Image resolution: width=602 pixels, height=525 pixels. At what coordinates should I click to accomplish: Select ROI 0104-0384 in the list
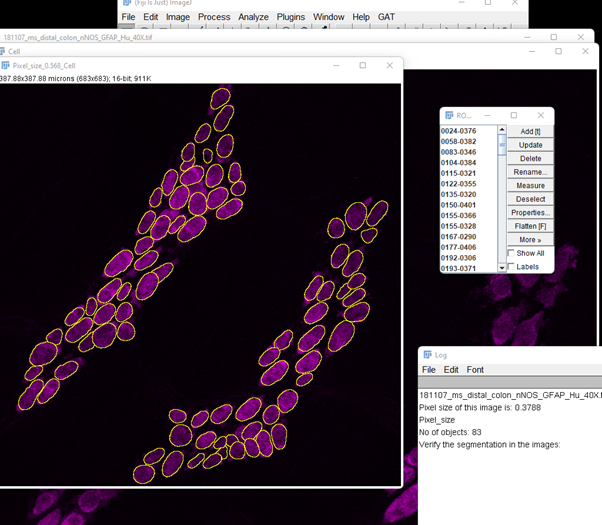(x=459, y=162)
